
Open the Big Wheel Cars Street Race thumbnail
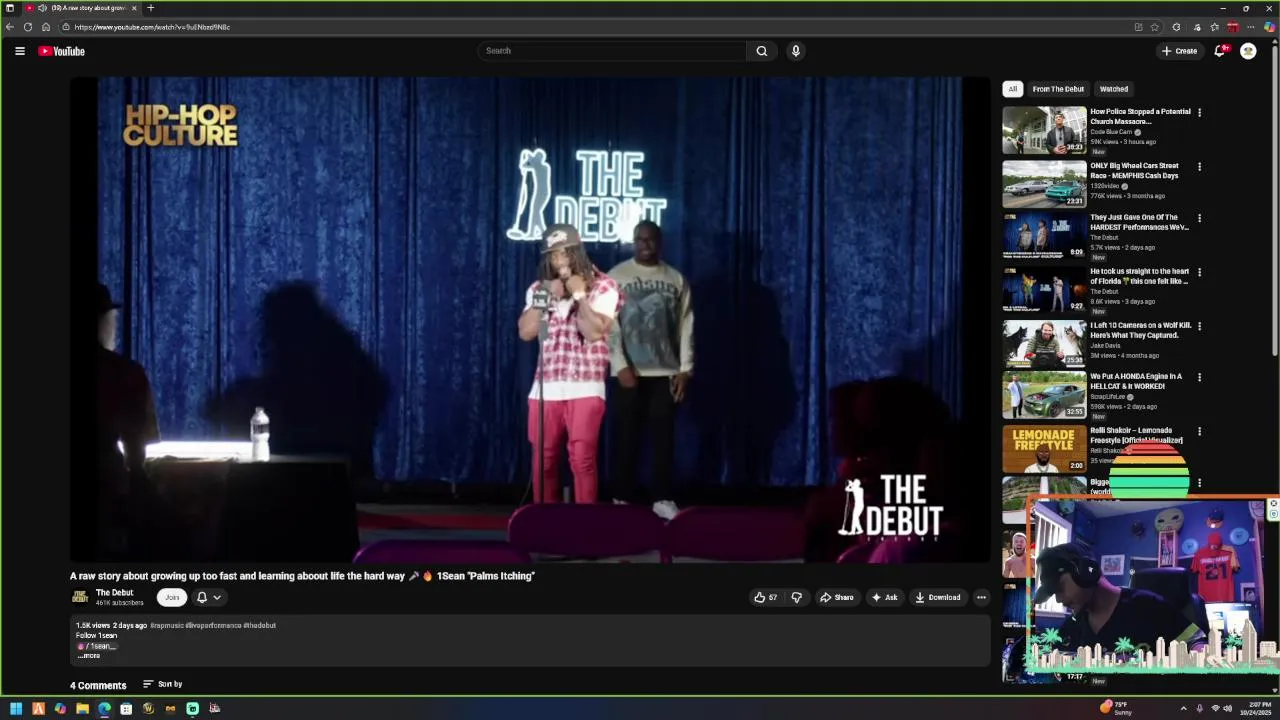(x=1044, y=184)
